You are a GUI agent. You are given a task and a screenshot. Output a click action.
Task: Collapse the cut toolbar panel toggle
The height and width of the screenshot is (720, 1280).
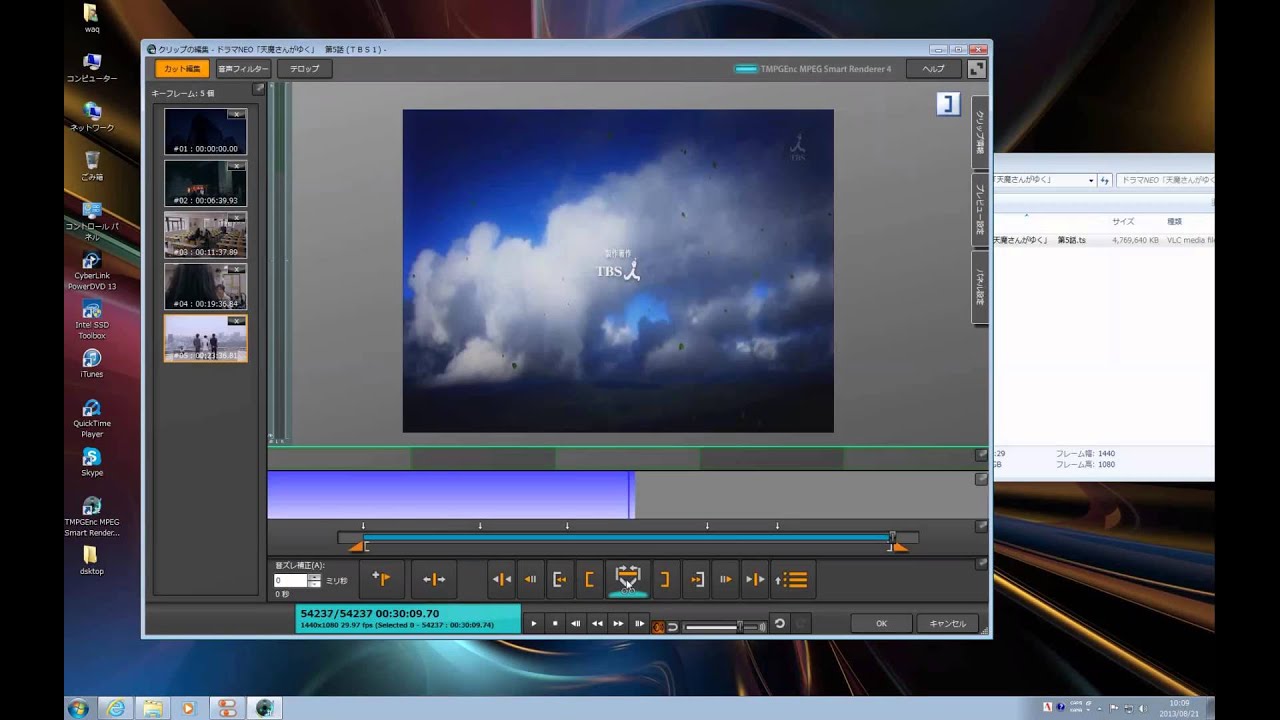click(981, 564)
